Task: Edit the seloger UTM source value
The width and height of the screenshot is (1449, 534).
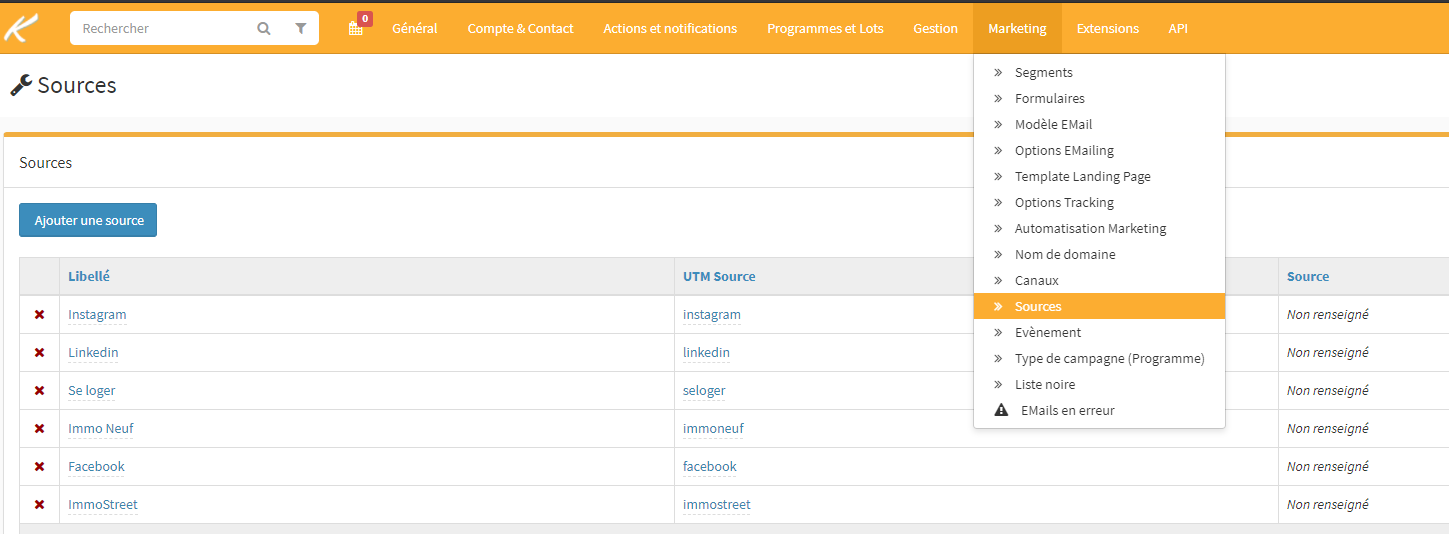Action: 704,391
